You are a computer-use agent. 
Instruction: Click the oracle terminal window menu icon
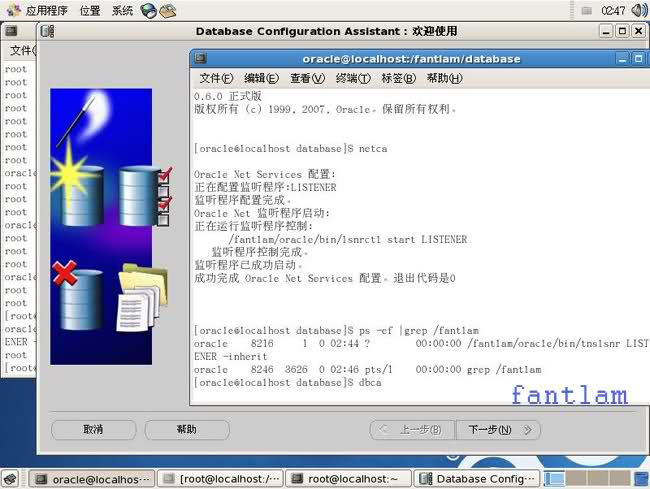[x=201, y=58]
